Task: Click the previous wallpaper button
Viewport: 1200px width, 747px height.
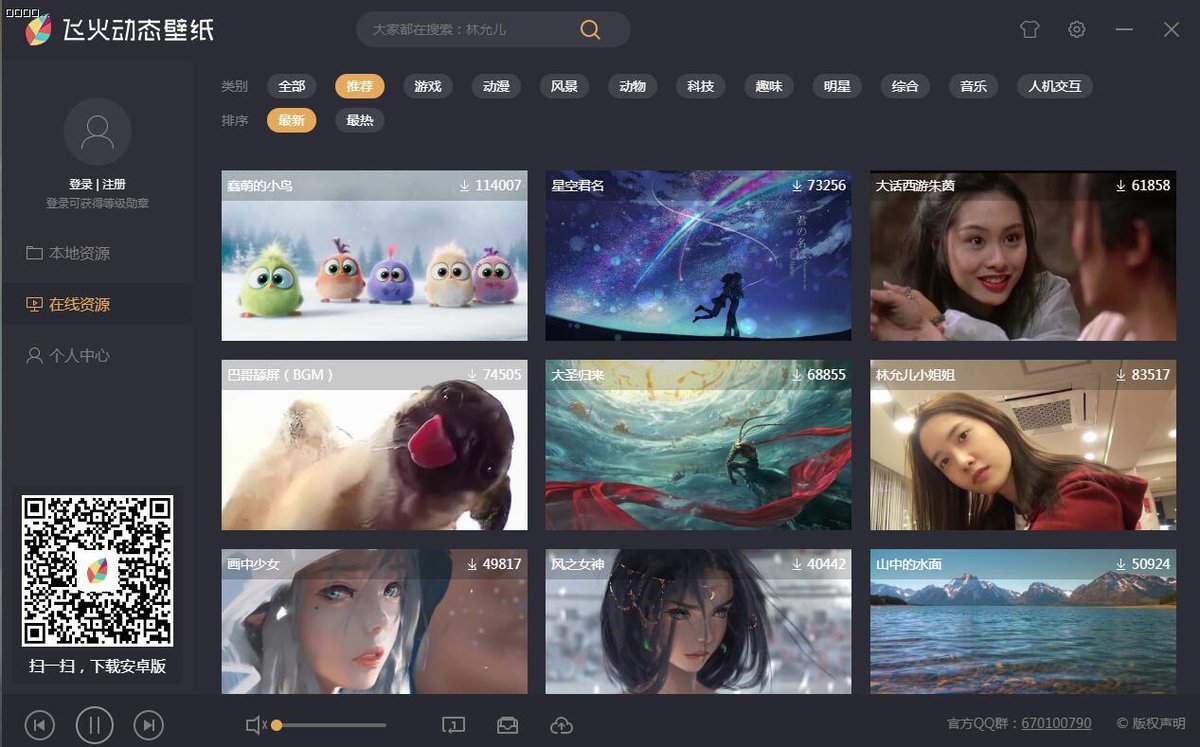Action: click(x=39, y=725)
